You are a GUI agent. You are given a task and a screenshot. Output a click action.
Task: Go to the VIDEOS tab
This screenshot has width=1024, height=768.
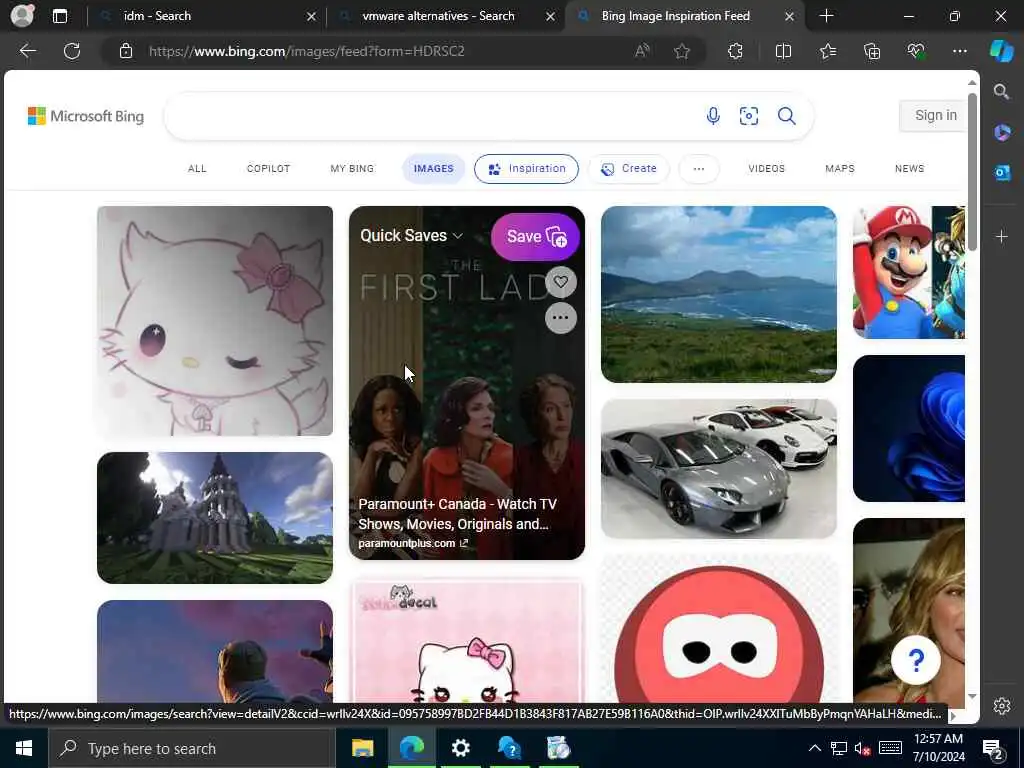pos(767,168)
